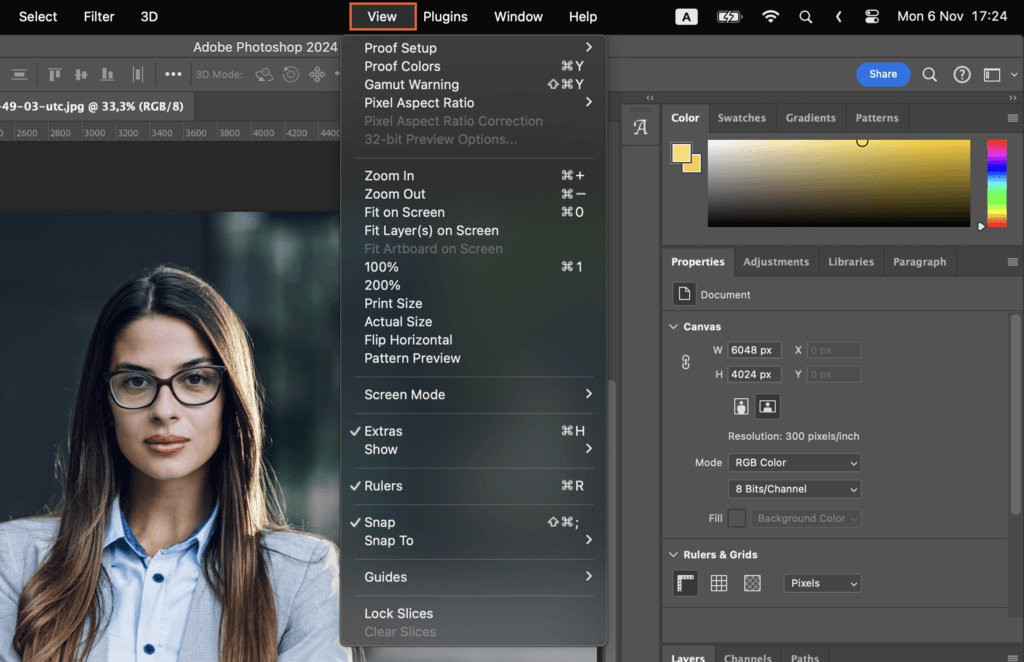Open the Pixels units dropdown
This screenshot has width=1024, height=662.
pos(821,583)
